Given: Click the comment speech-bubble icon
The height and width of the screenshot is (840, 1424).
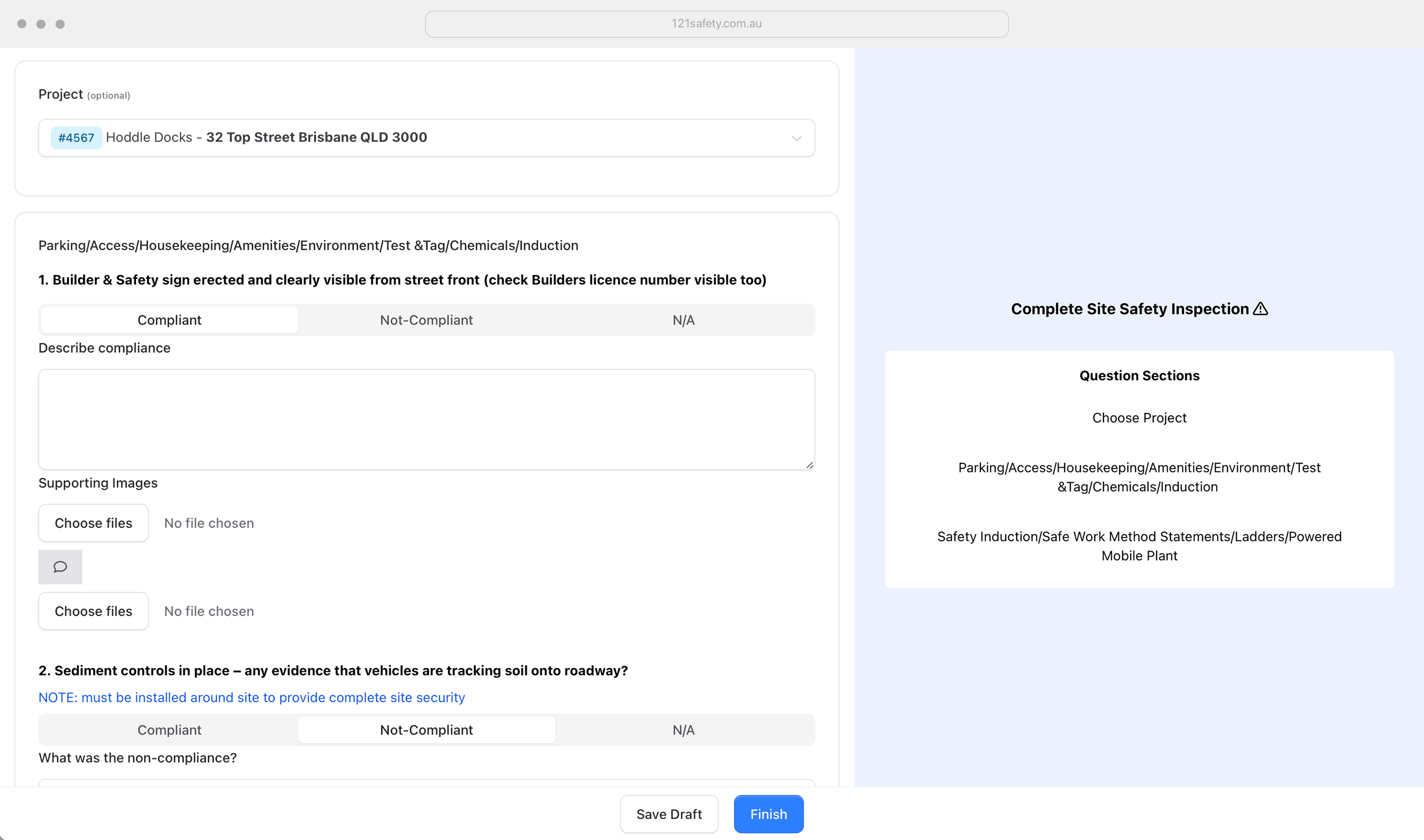Looking at the screenshot, I should pyautogui.click(x=60, y=566).
